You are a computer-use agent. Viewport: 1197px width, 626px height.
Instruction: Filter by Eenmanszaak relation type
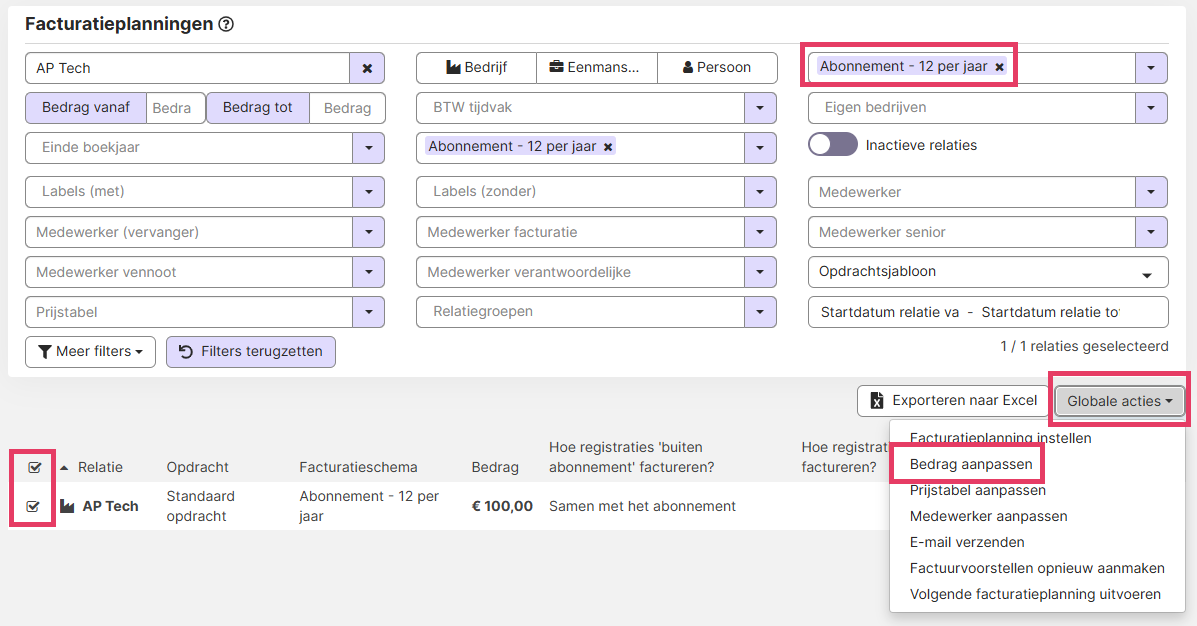596,68
